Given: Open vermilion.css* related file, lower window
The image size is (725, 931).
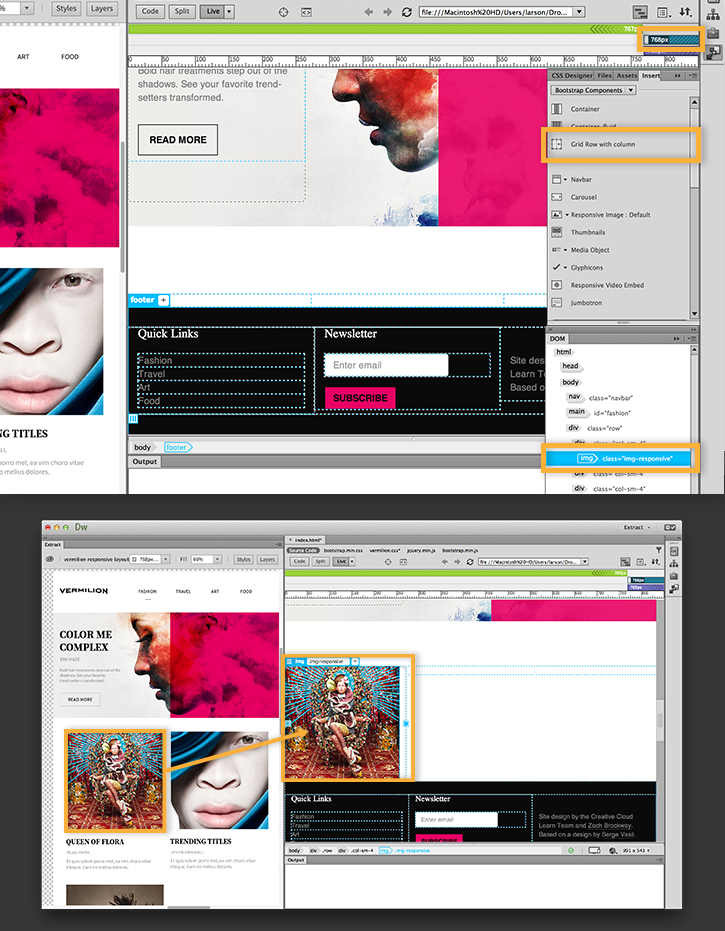Looking at the screenshot, I should pyautogui.click(x=385, y=550).
